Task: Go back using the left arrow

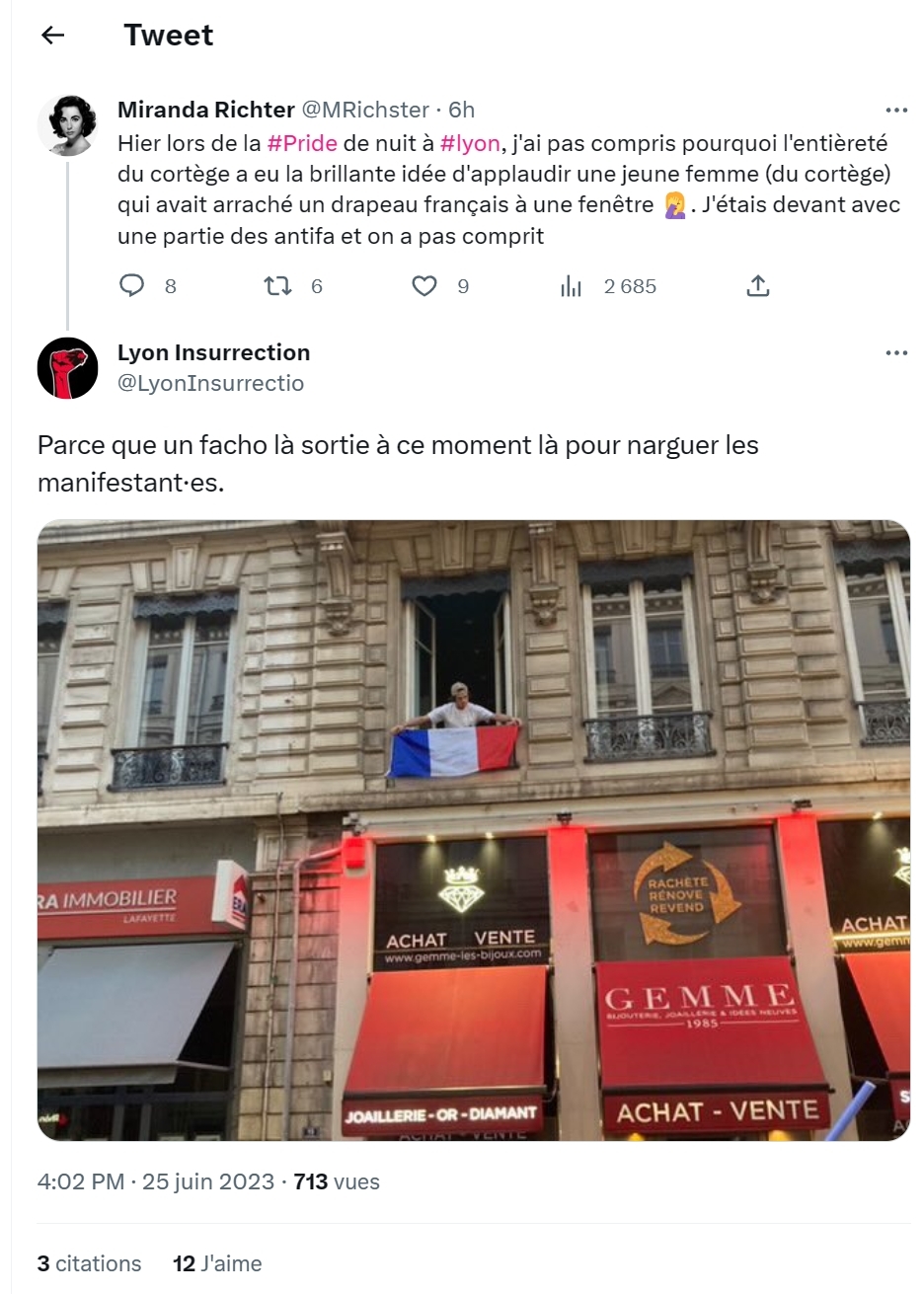Action: coord(52,36)
